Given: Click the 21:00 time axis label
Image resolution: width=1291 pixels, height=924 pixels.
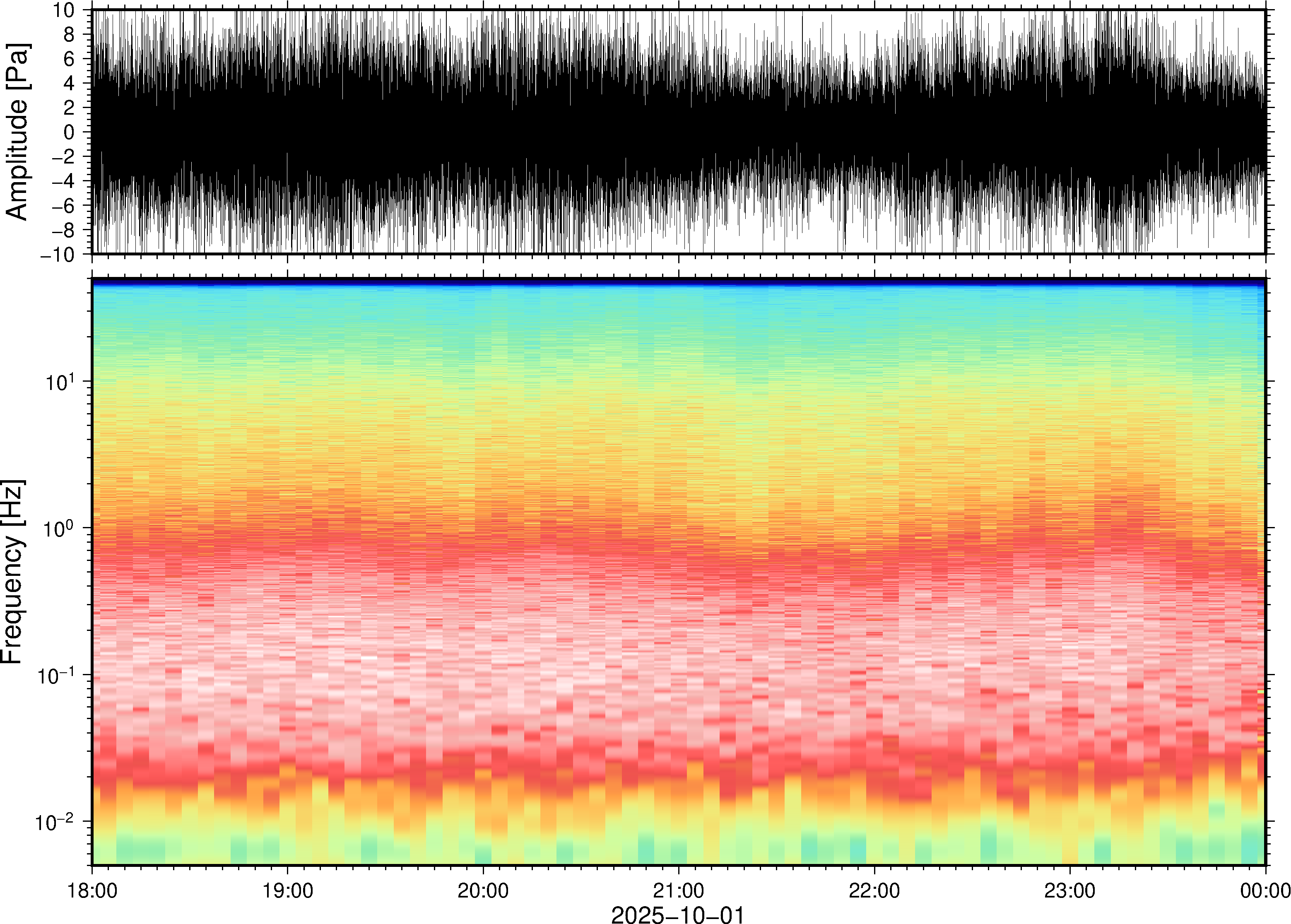Looking at the screenshot, I should pyautogui.click(x=678, y=890).
